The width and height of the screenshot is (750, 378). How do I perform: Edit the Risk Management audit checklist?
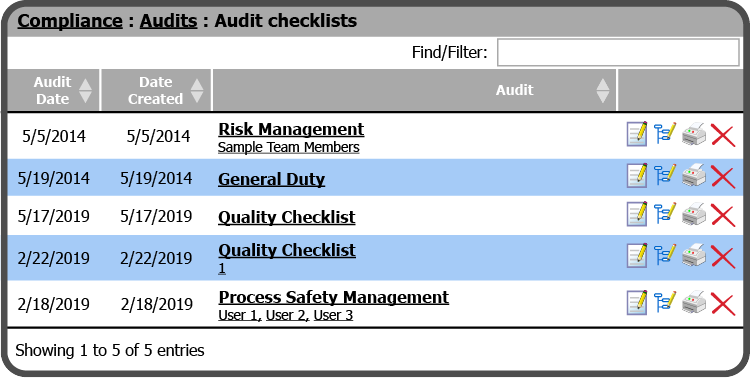pos(637,134)
